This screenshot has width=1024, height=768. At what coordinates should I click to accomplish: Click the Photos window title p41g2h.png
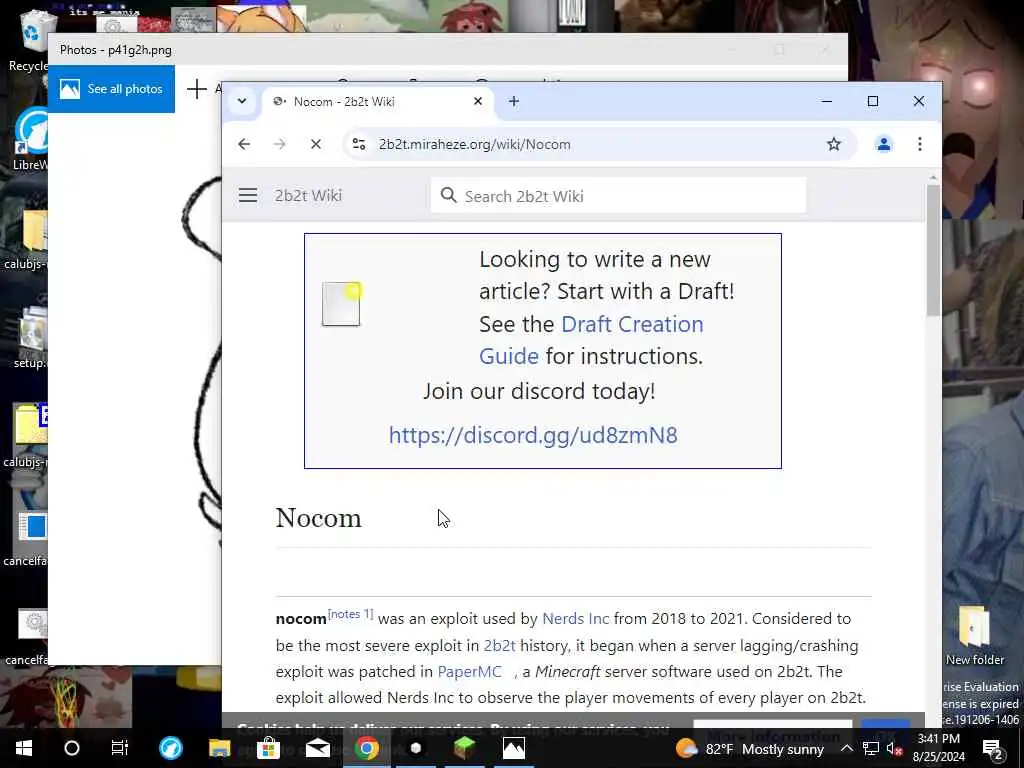(x=116, y=50)
